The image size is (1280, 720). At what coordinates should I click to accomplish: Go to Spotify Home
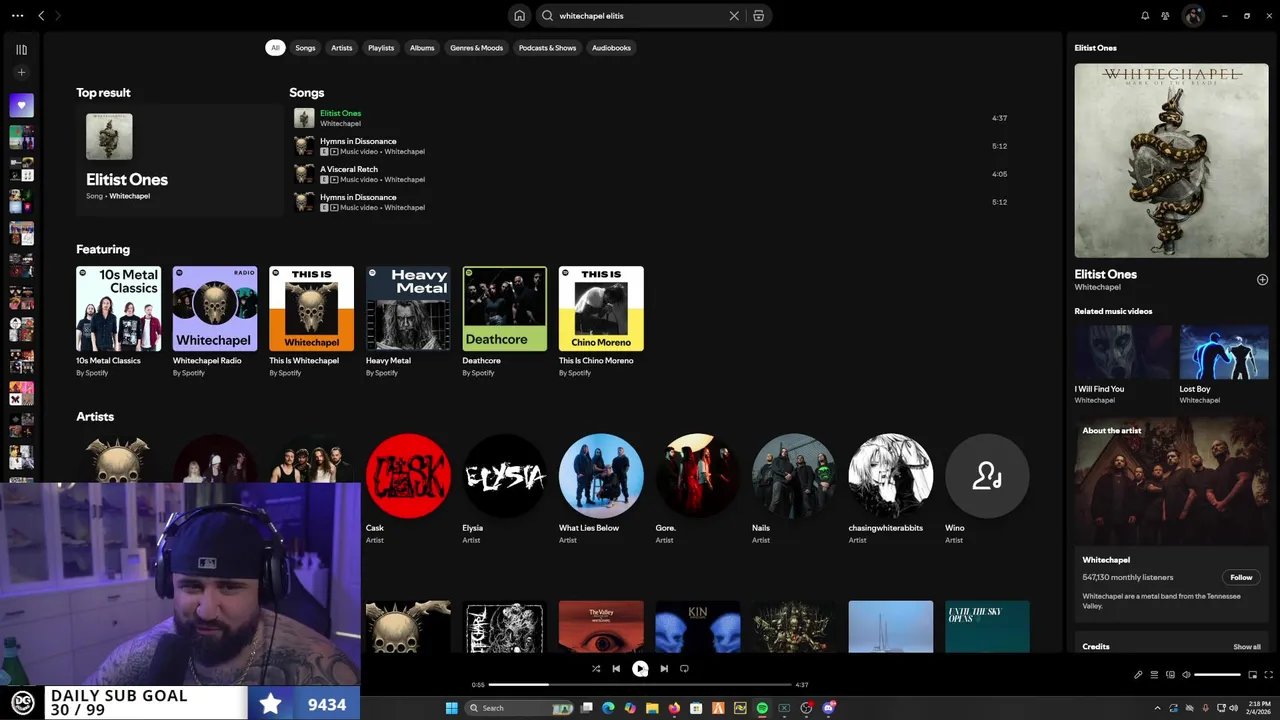coord(519,16)
